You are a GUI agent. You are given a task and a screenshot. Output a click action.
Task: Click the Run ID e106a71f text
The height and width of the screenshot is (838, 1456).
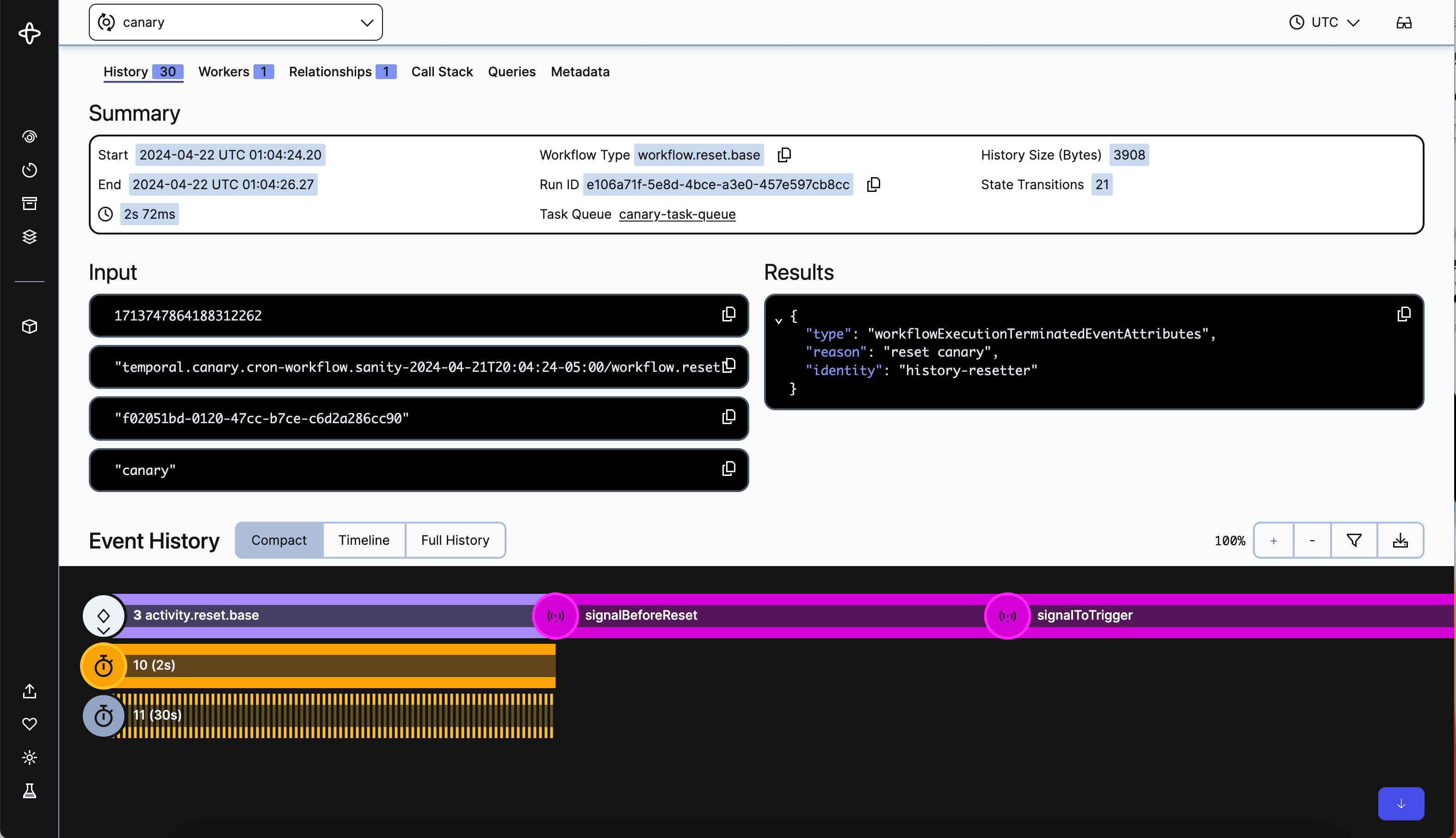(718, 184)
